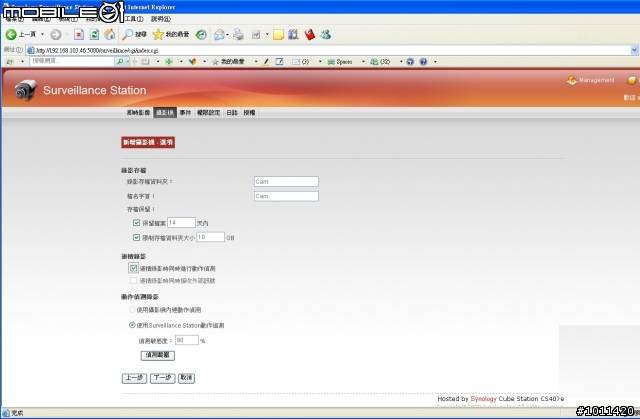640x419 pixels.
Task: Click the pencil highlight icon in Live toolbar
Action: pyautogui.click(x=265, y=62)
